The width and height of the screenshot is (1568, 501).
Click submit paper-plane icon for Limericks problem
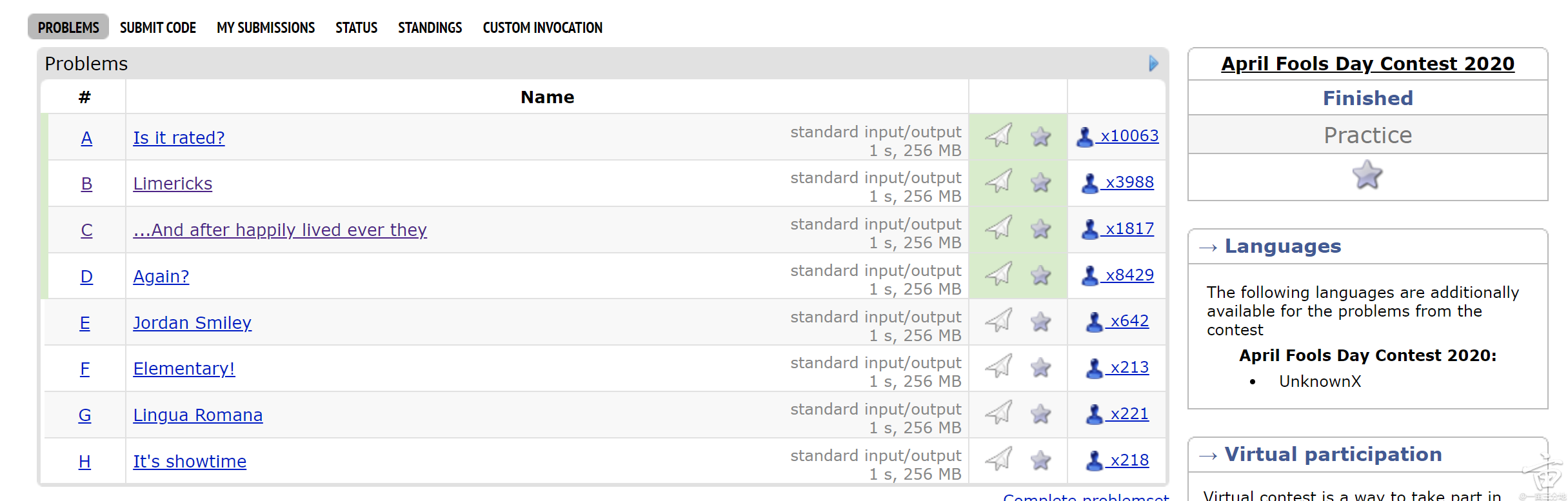pos(998,182)
